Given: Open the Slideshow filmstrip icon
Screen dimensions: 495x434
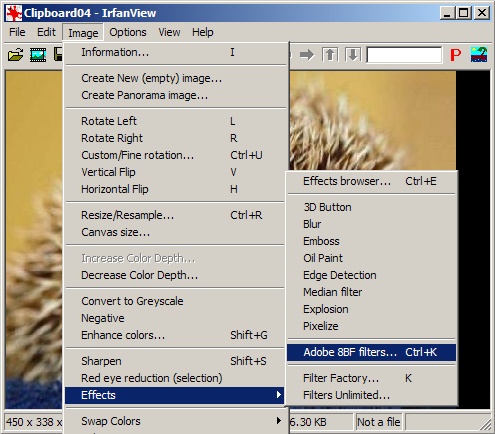Looking at the screenshot, I should pyautogui.click(x=38, y=55).
